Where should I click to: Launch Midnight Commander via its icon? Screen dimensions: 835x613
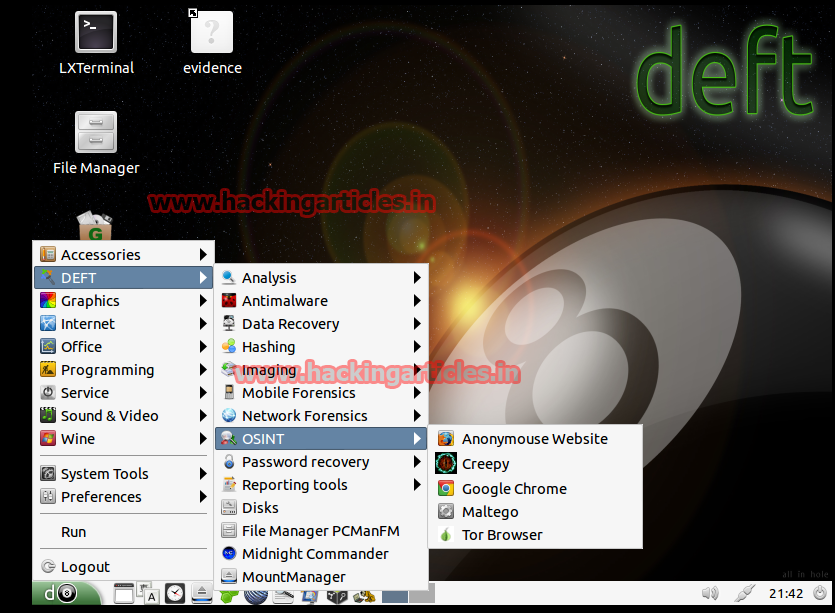pos(229,553)
